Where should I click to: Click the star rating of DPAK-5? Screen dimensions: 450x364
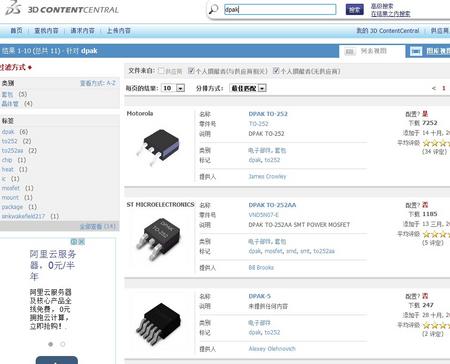(x=436, y=325)
